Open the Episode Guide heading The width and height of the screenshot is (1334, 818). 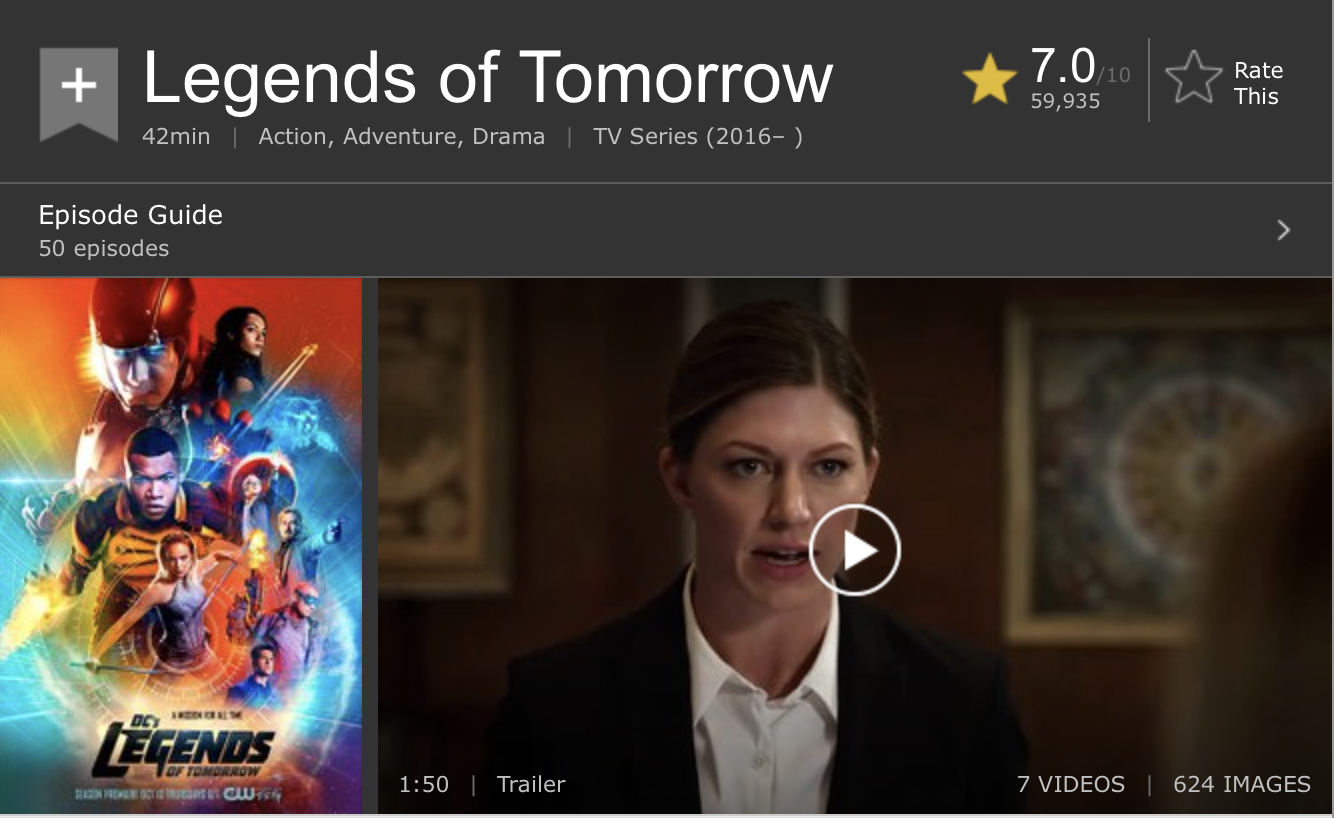(130, 215)
